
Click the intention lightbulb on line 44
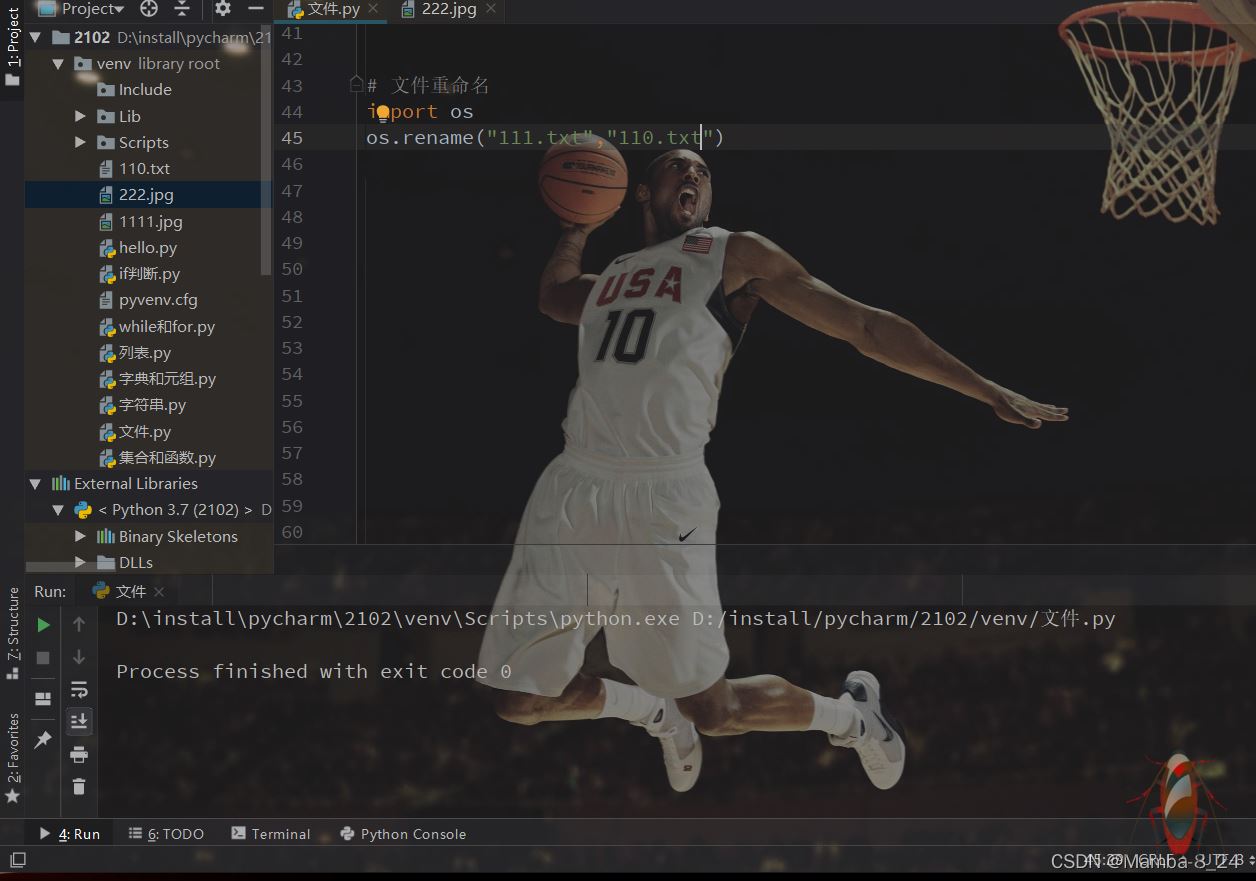(x=381, y=112)
